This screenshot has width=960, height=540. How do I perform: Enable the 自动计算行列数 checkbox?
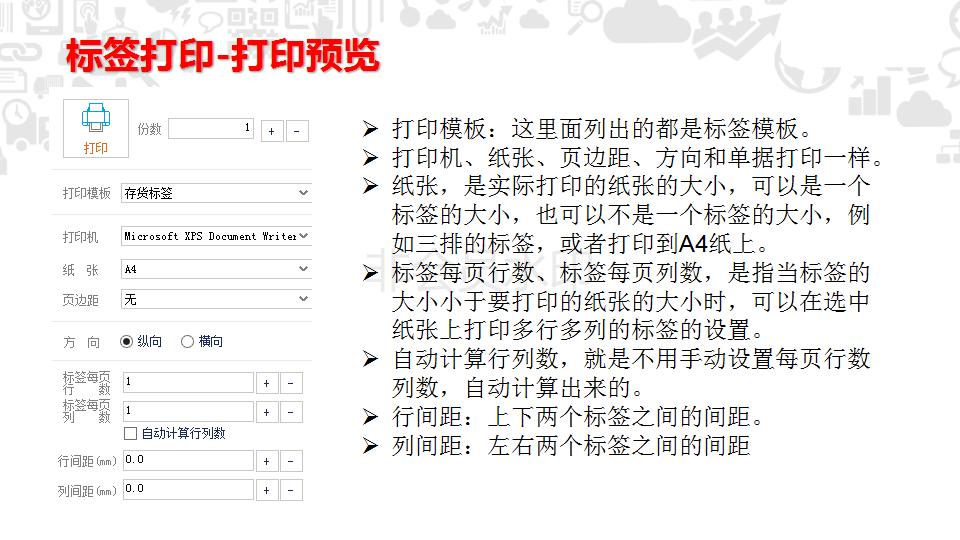coord(130,433)
